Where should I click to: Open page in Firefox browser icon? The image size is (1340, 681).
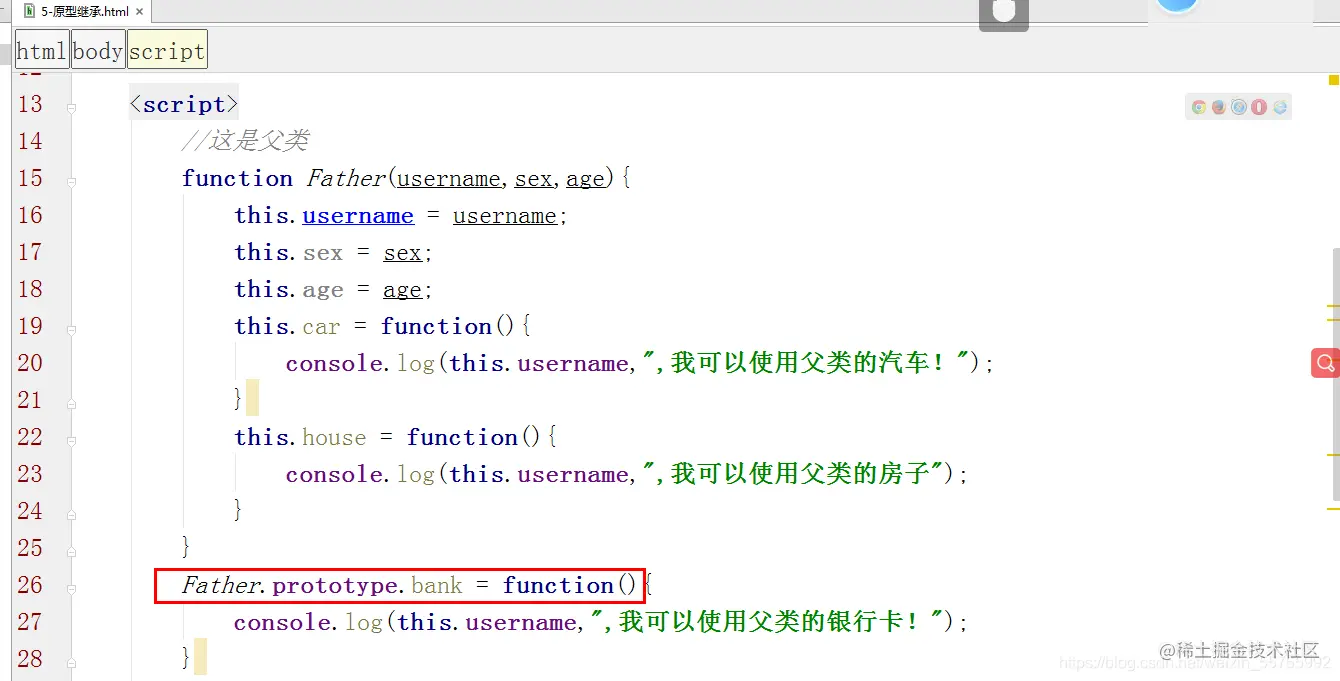coord(1218,107)
